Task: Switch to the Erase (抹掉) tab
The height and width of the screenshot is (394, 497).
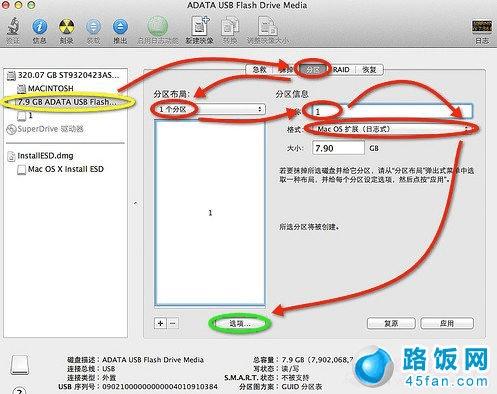Action: [286, 70]
